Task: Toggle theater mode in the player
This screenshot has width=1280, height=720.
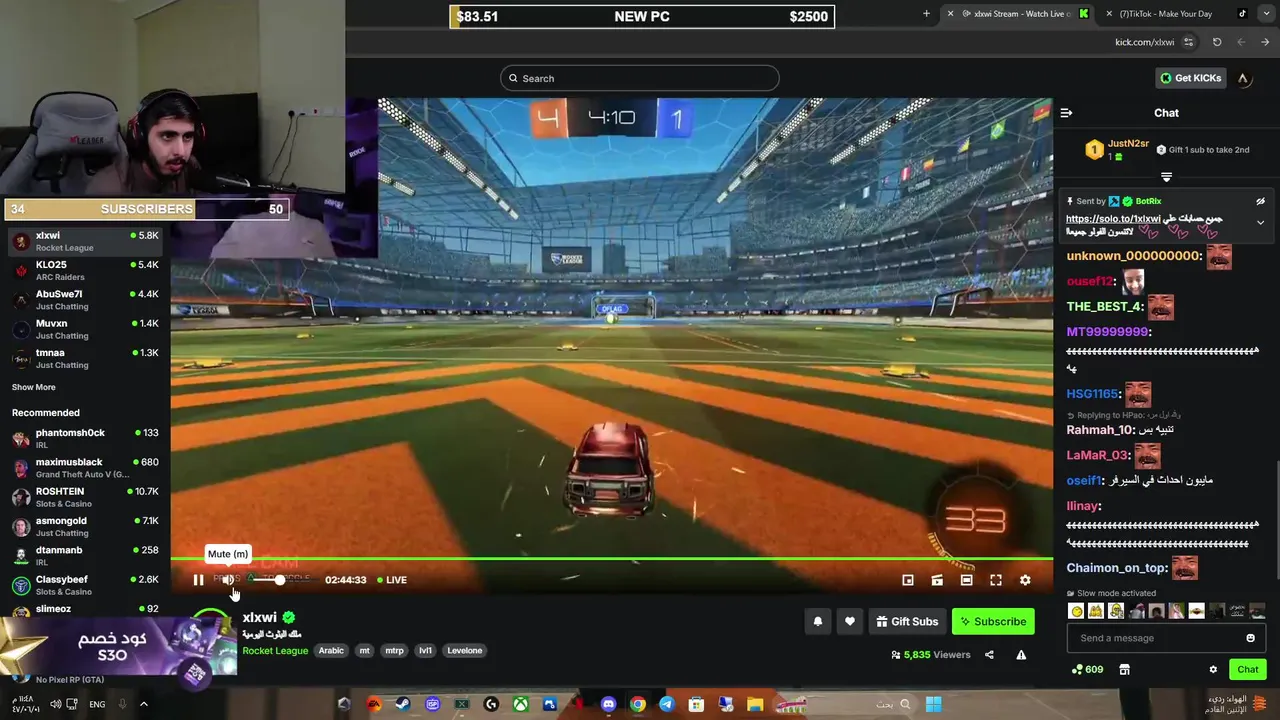Action: click(966, 580)
